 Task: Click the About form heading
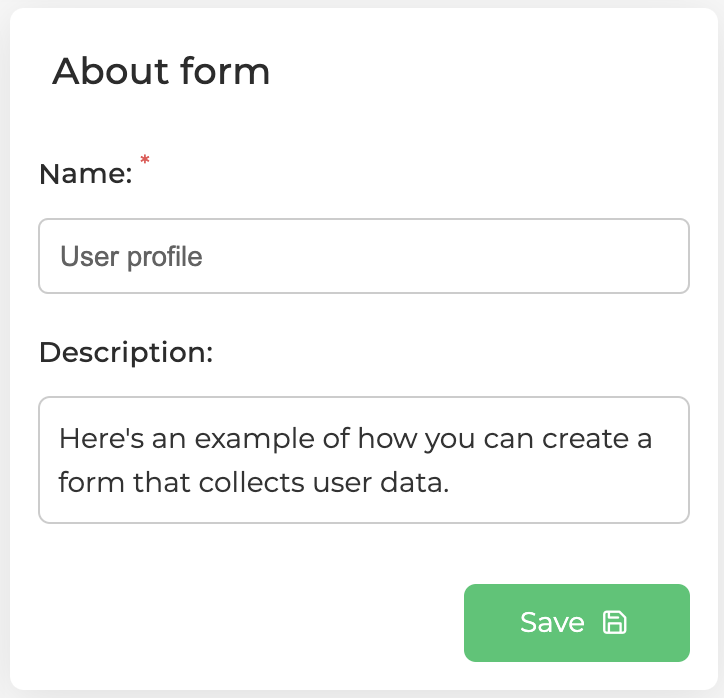click(x=161, y=72)
